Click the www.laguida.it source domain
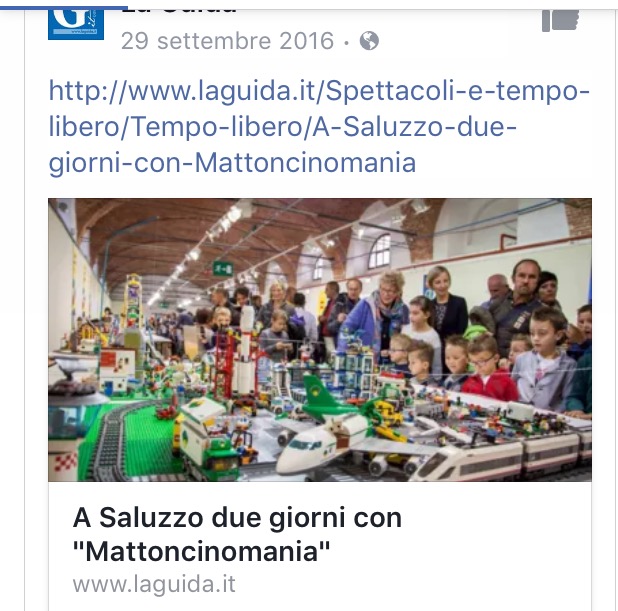Screen dimensions: 618x611 (154, 584)
